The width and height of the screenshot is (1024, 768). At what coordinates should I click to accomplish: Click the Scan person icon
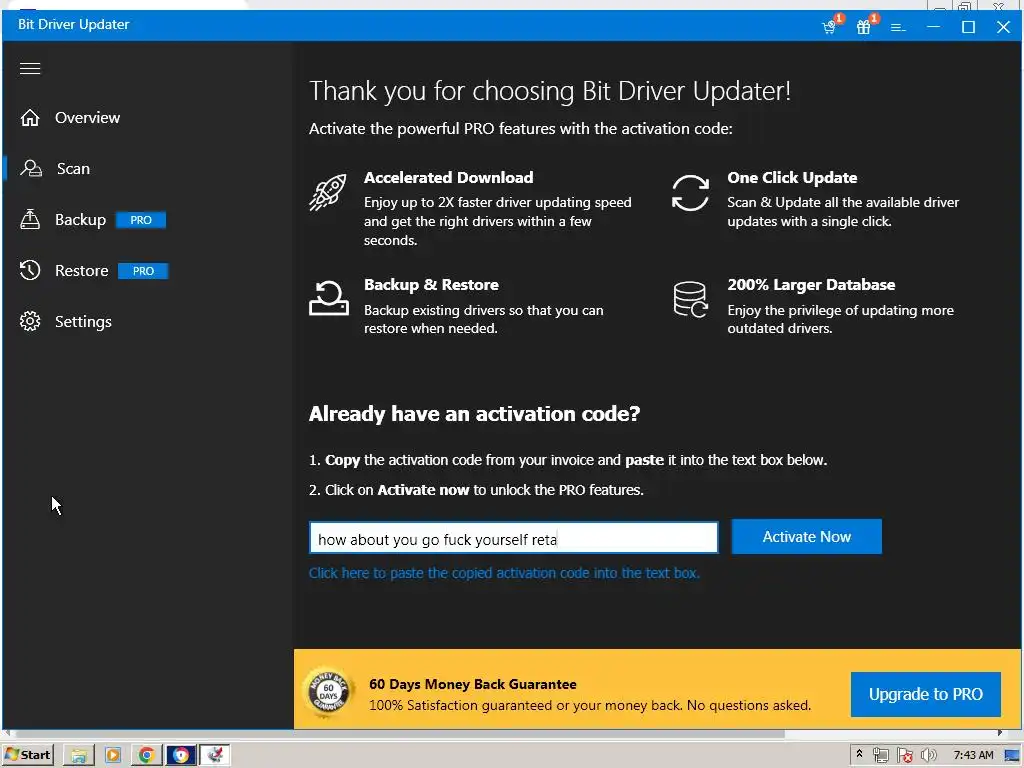pyautogui.click(x=31, y=168)
